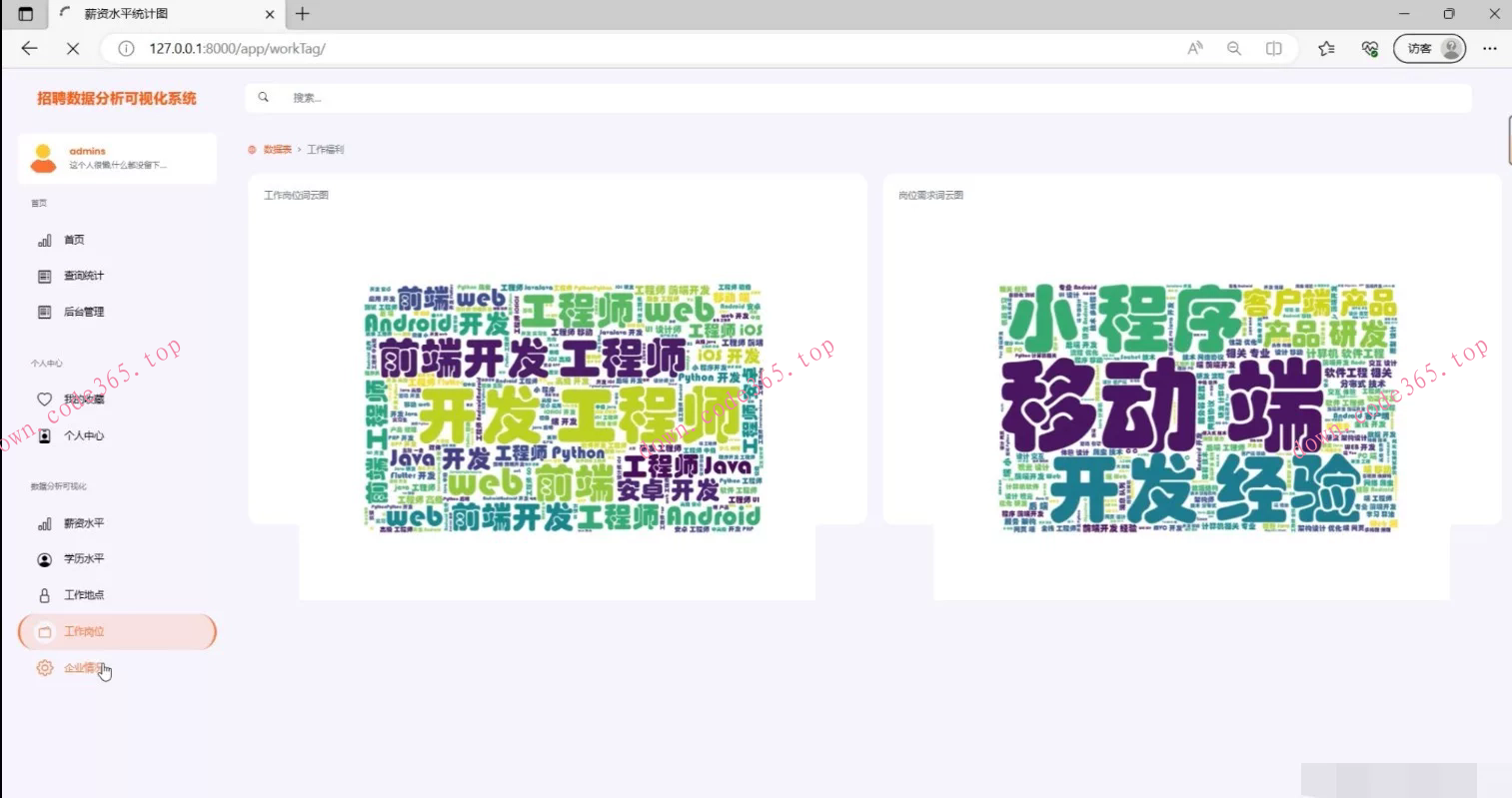Viewport: 1512px width, 798px height.
Task: Open 薪资水平 chart page
Action: [x=83, y=524]
